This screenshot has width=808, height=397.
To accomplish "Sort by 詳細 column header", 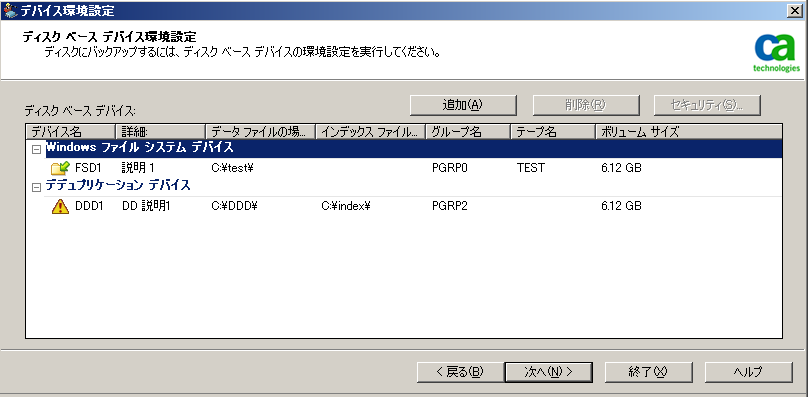I will coord(160,131).
